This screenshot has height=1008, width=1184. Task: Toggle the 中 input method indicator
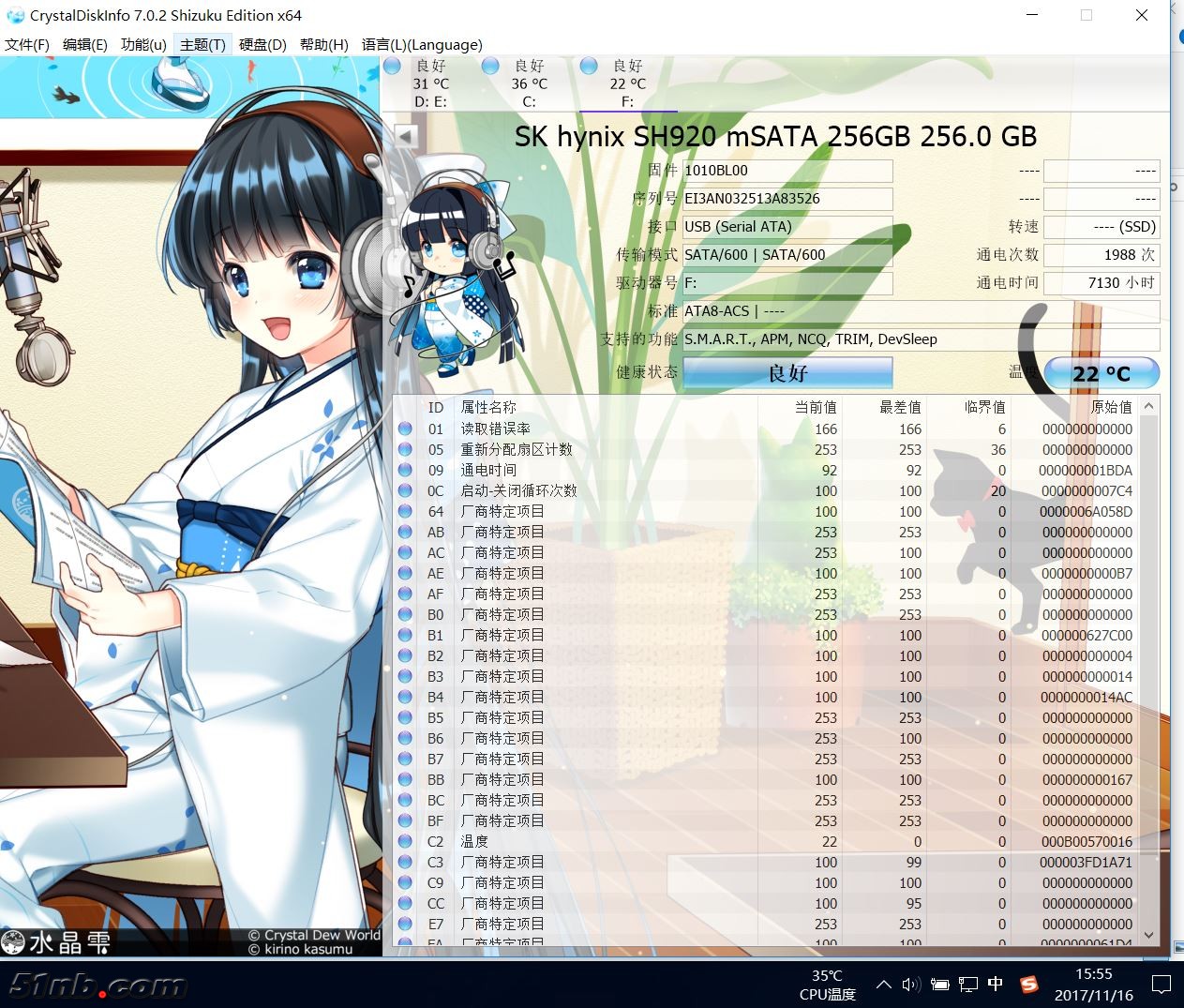point(996,985)
